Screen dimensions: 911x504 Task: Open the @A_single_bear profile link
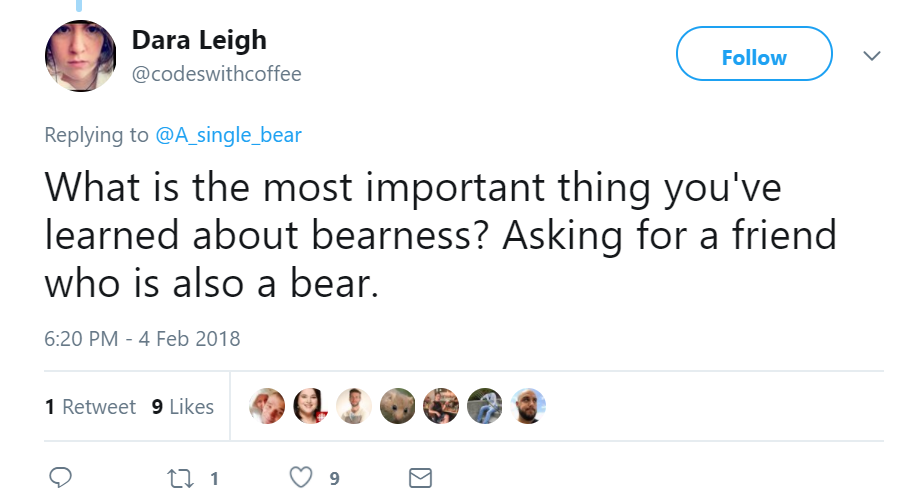[229, 136]
